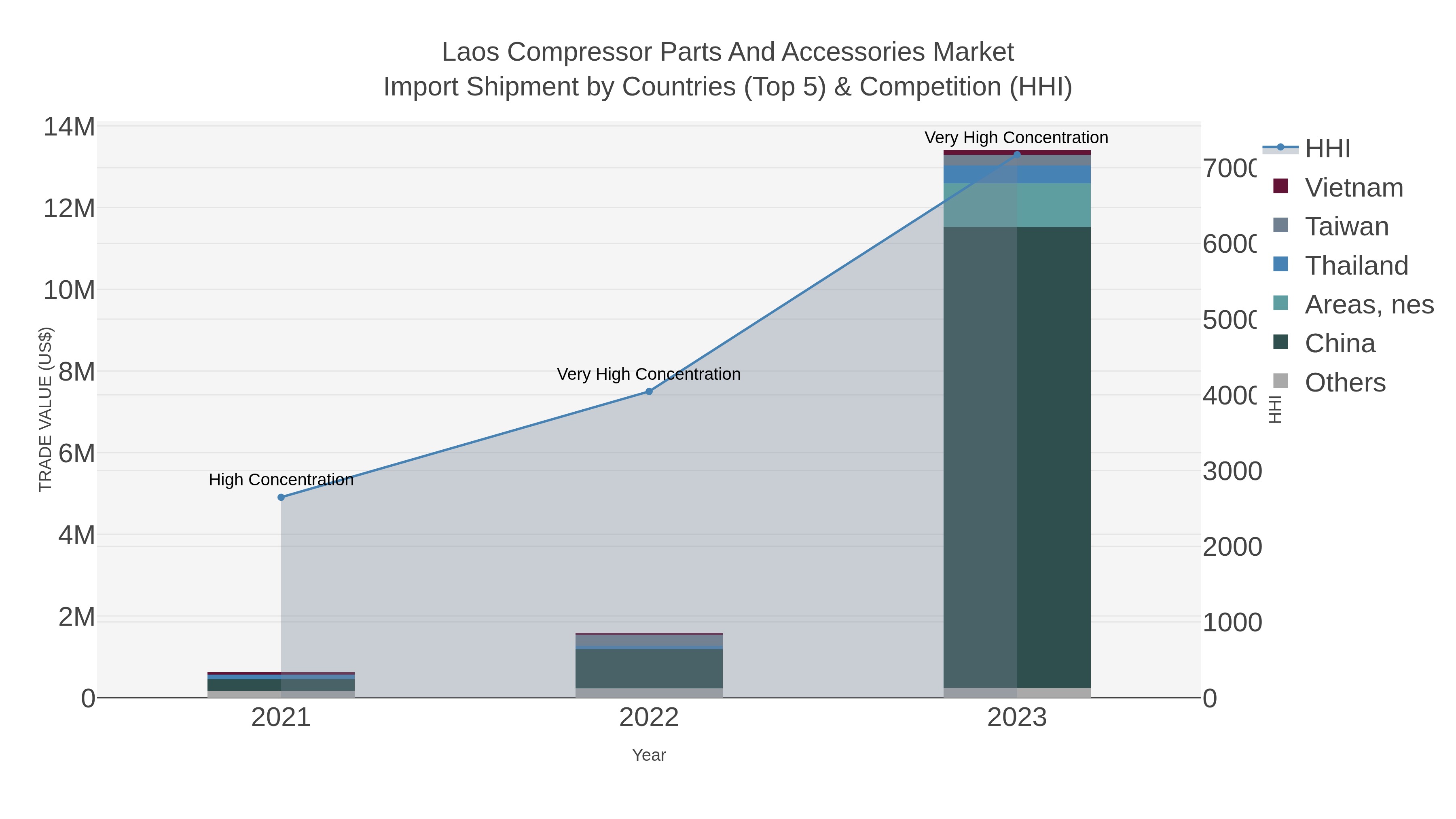The width and height of the screenshot is (1456, 819).
Task: Click the 3000 tick on HHI axis
Action: 1232,471
